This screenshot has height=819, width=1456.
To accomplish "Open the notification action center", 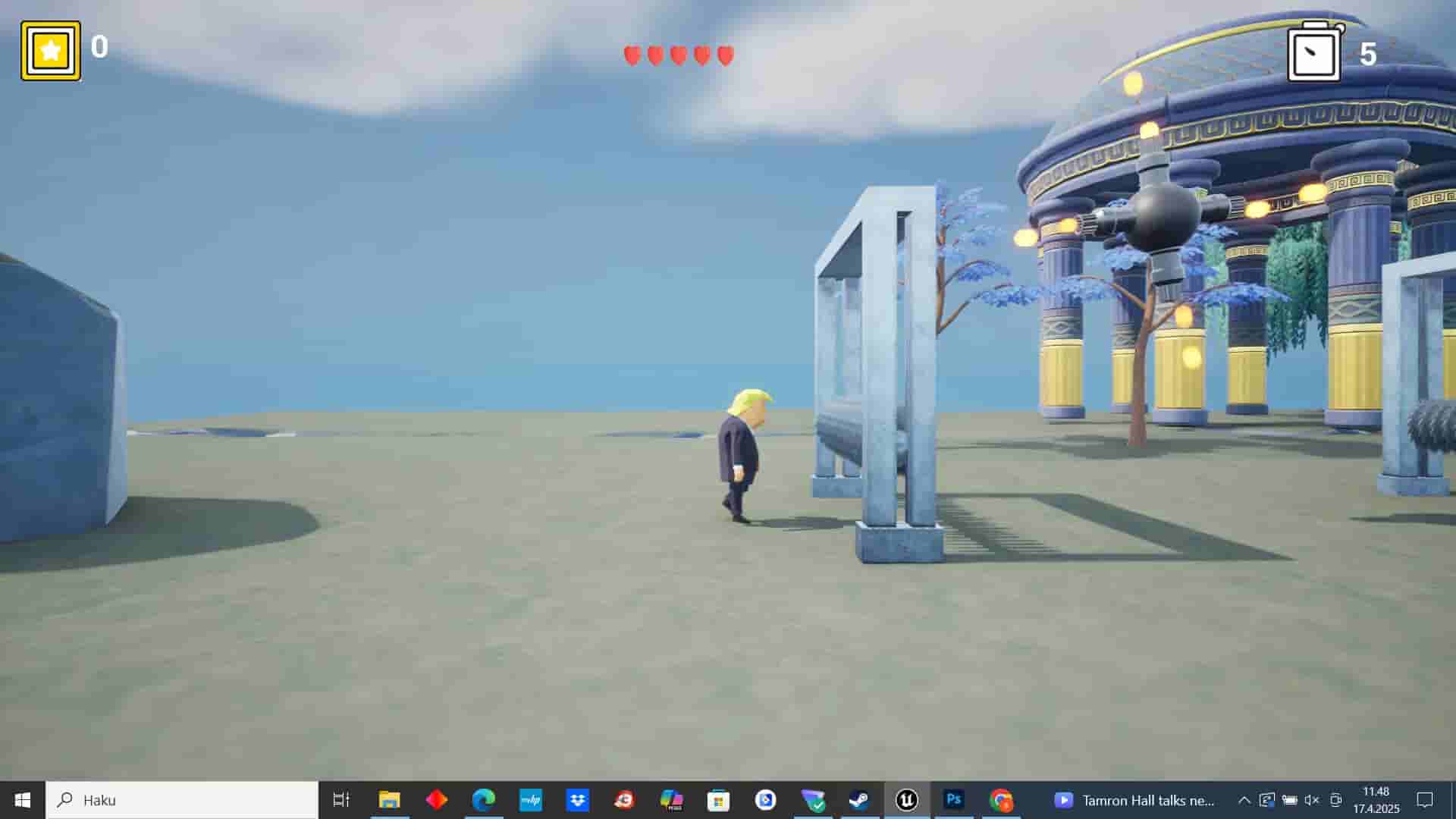I will click(1425, 799).
